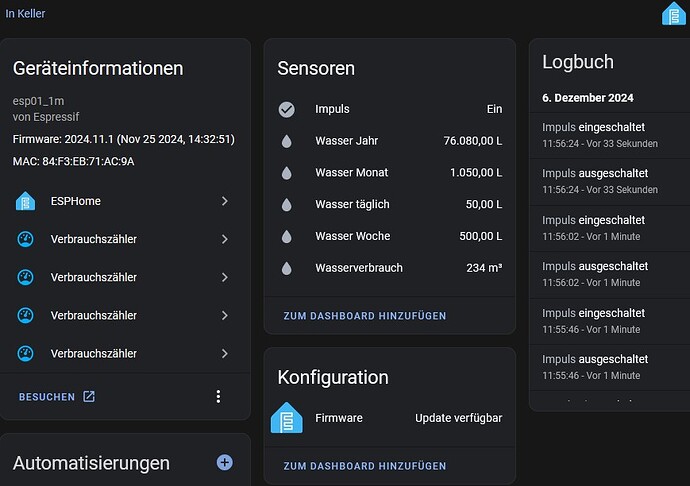
Task: Click the external link icon beside BESUCHEN
Action: 89,397
